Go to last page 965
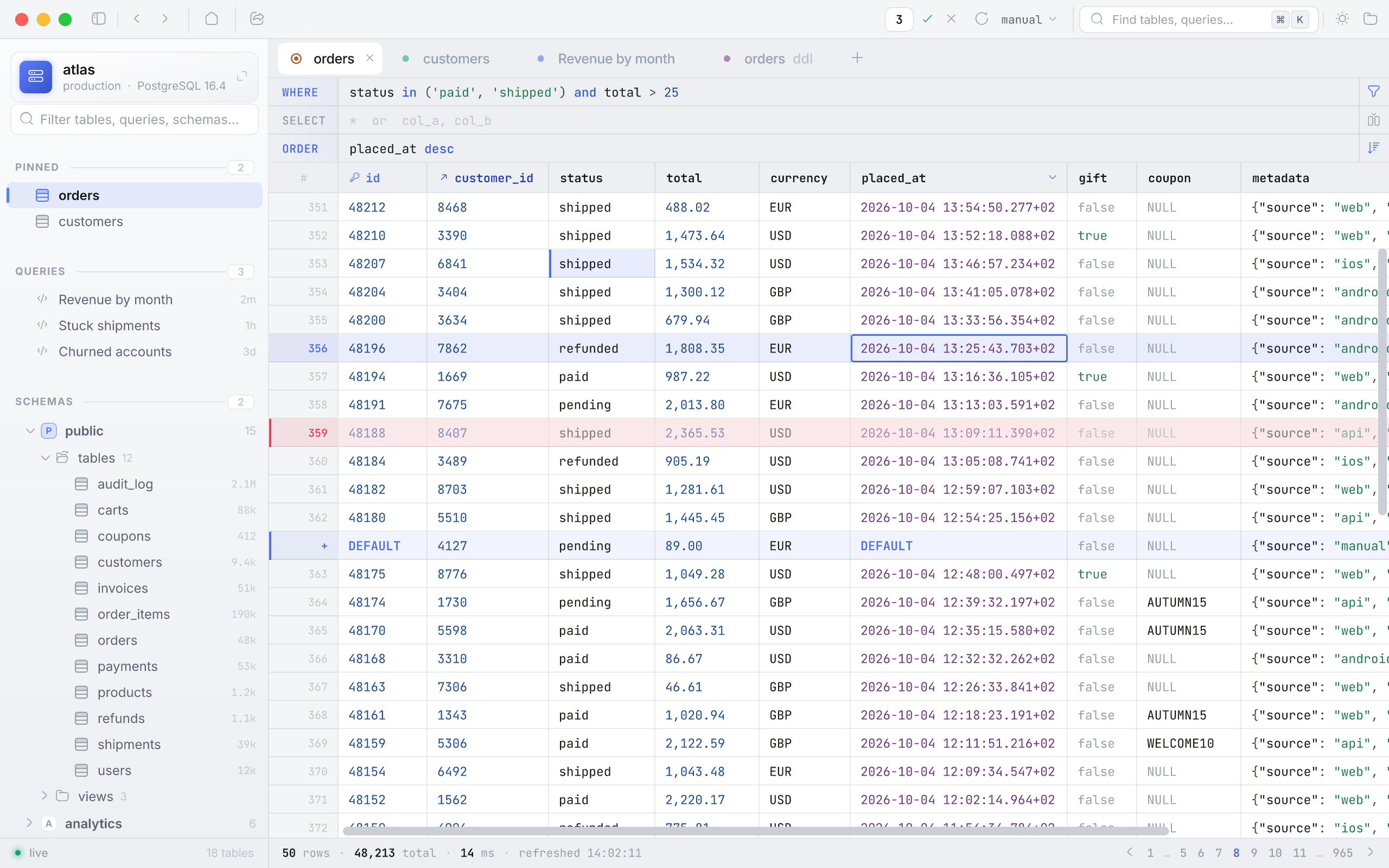The image size is (1389, 868). pyautogui.click(x=1342, y=852)
